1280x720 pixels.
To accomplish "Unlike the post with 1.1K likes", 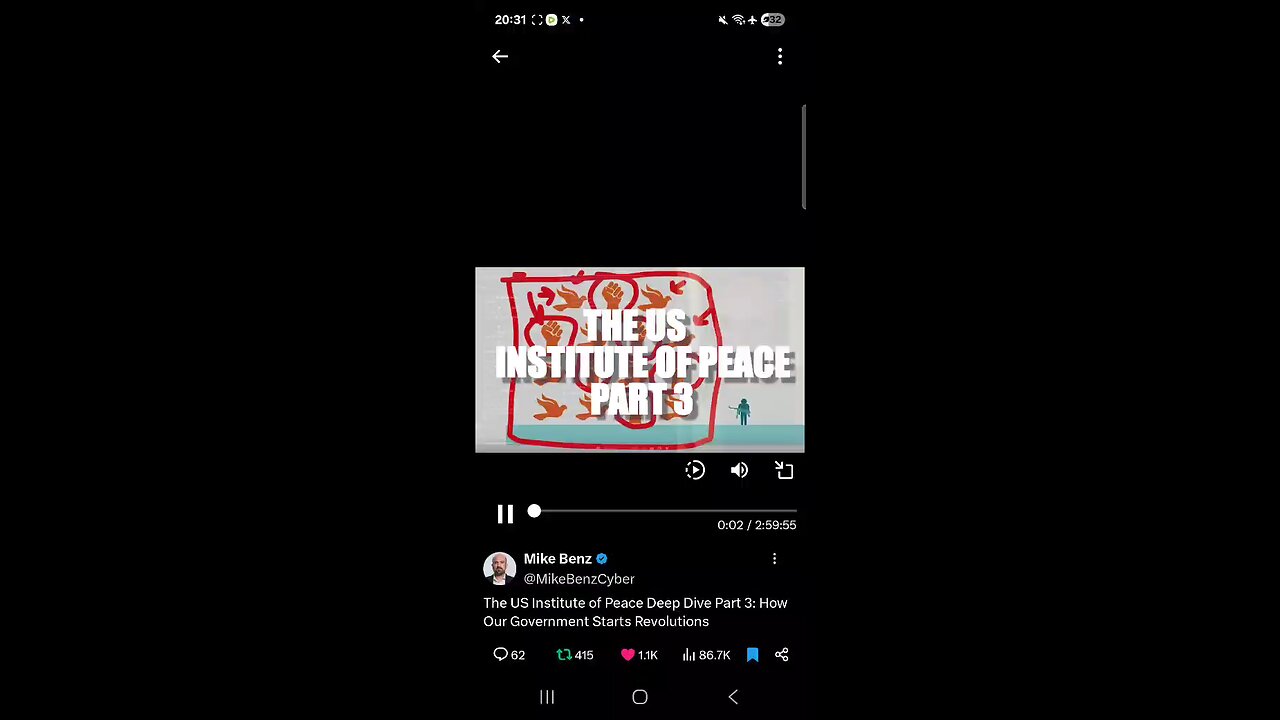I will (639, 655).
